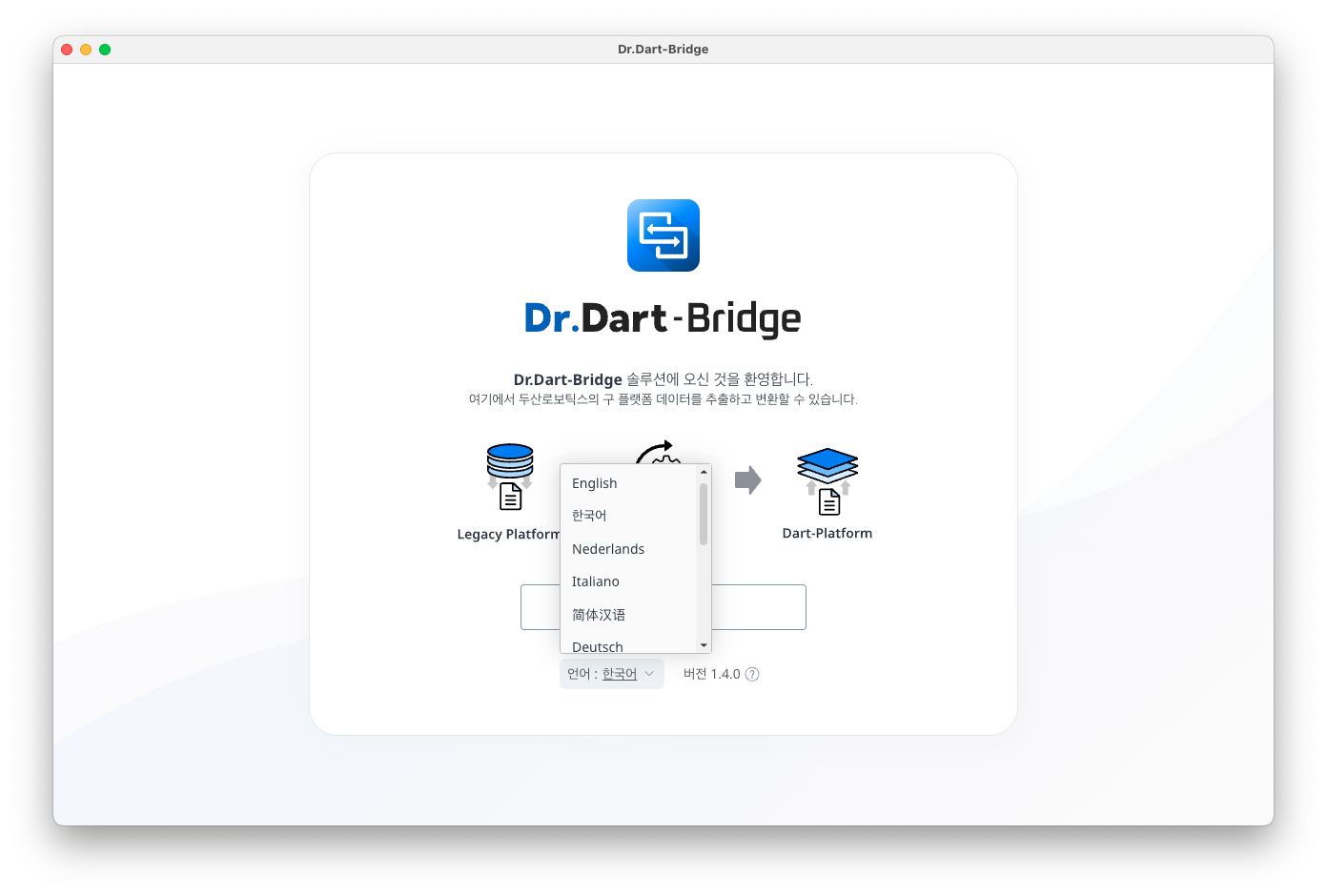Click the 두산로보틱스 description line

pyautogui.click(x=663, y=399)
